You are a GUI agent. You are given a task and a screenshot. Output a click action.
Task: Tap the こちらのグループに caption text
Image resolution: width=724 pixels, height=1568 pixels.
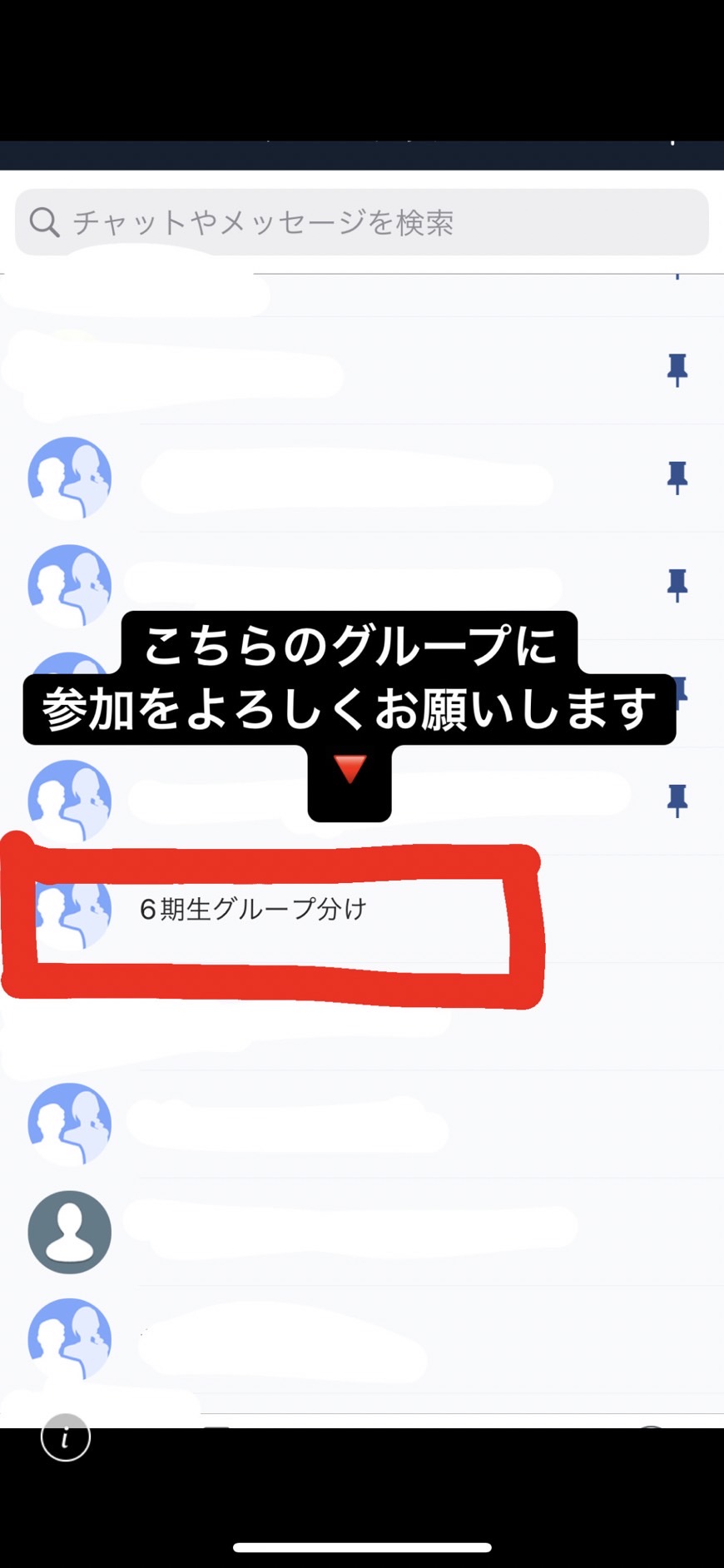(350, 645)
